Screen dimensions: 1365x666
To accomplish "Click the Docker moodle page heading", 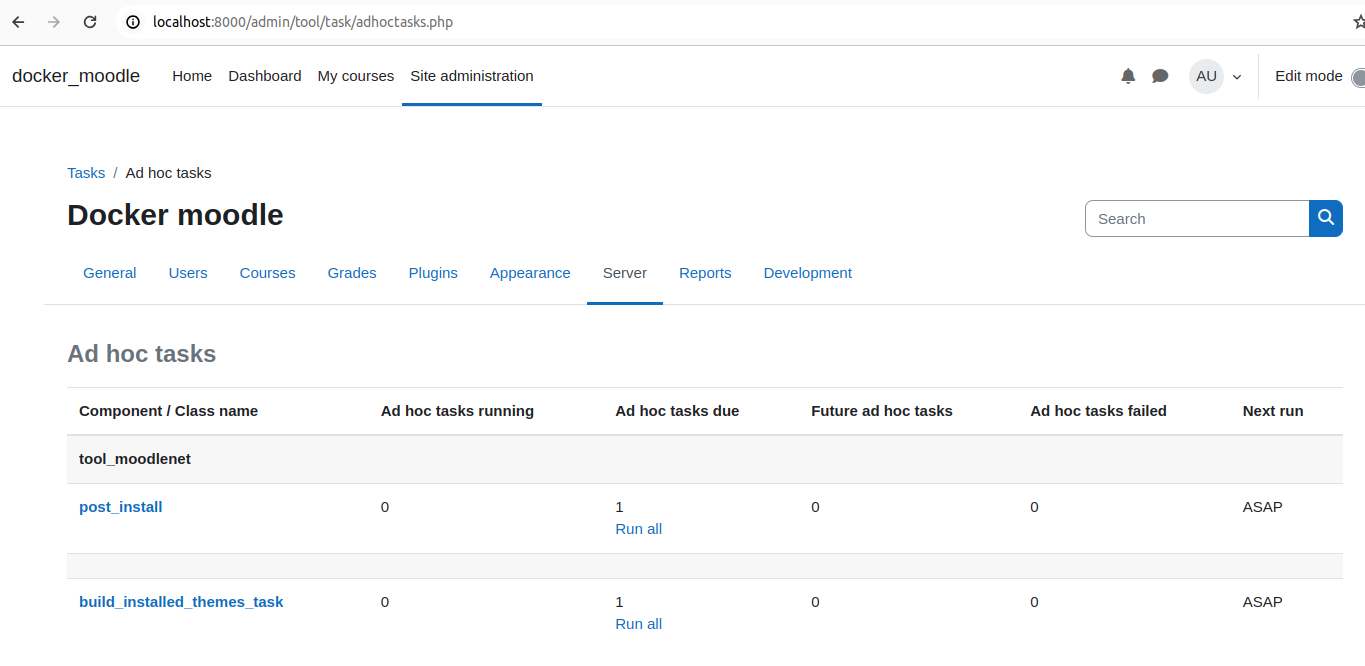I will 175,215.
